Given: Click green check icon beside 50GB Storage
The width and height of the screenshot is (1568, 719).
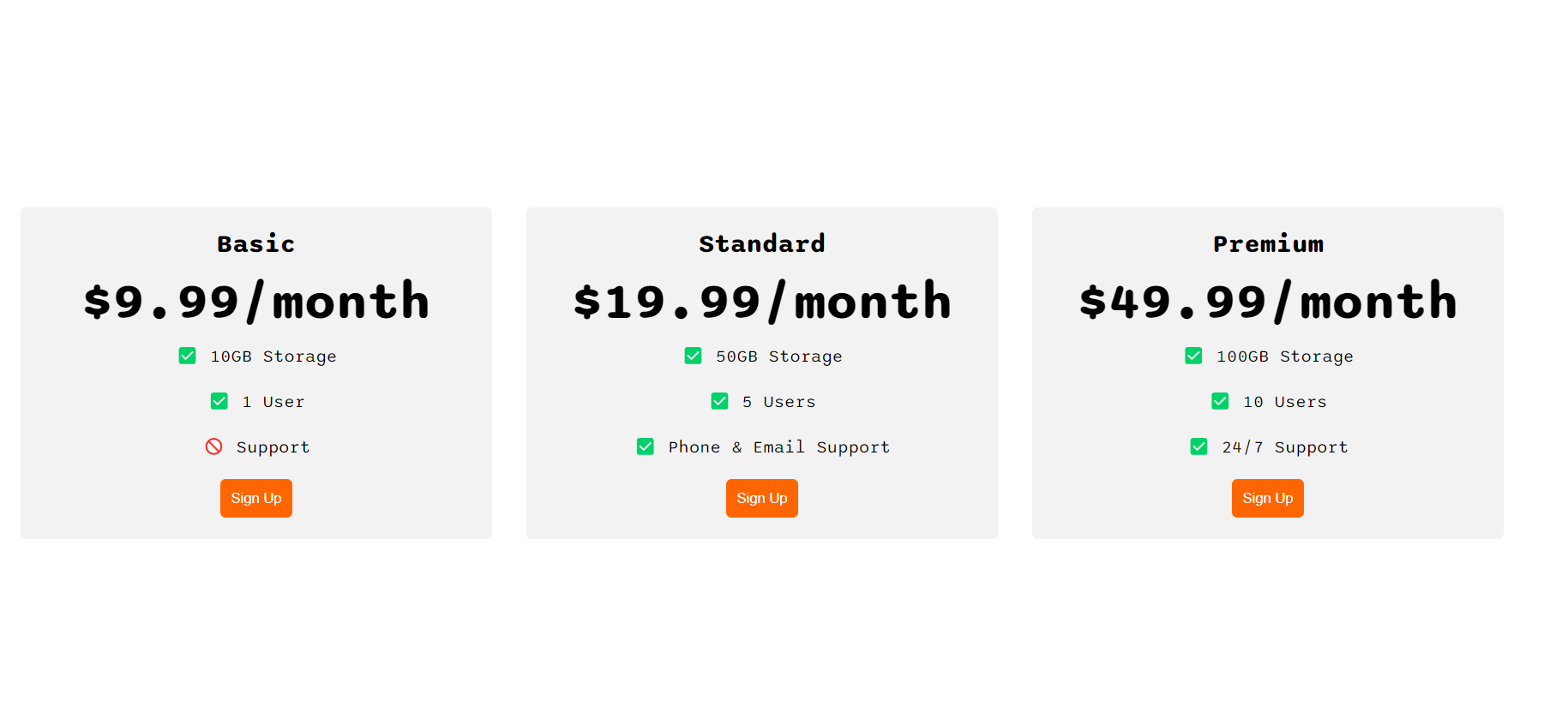Looking at the screenshot, I should coord(693,356).
